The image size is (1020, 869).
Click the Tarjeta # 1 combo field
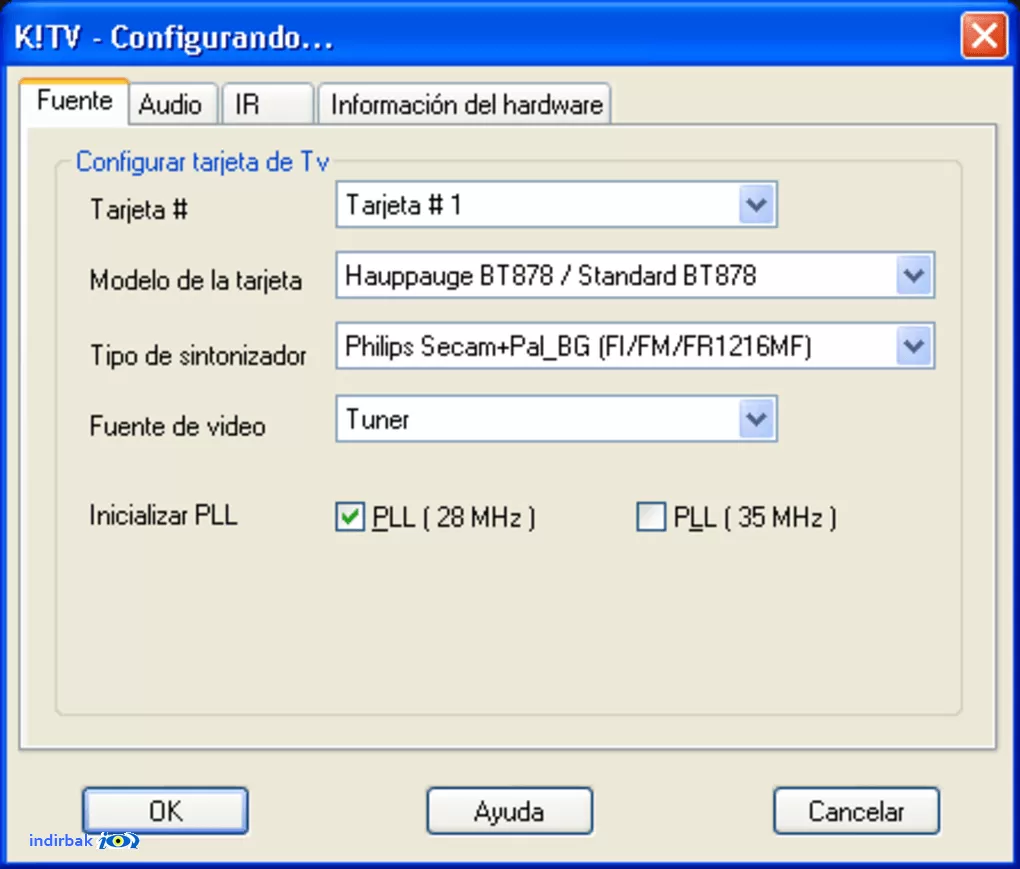point(556,205)
